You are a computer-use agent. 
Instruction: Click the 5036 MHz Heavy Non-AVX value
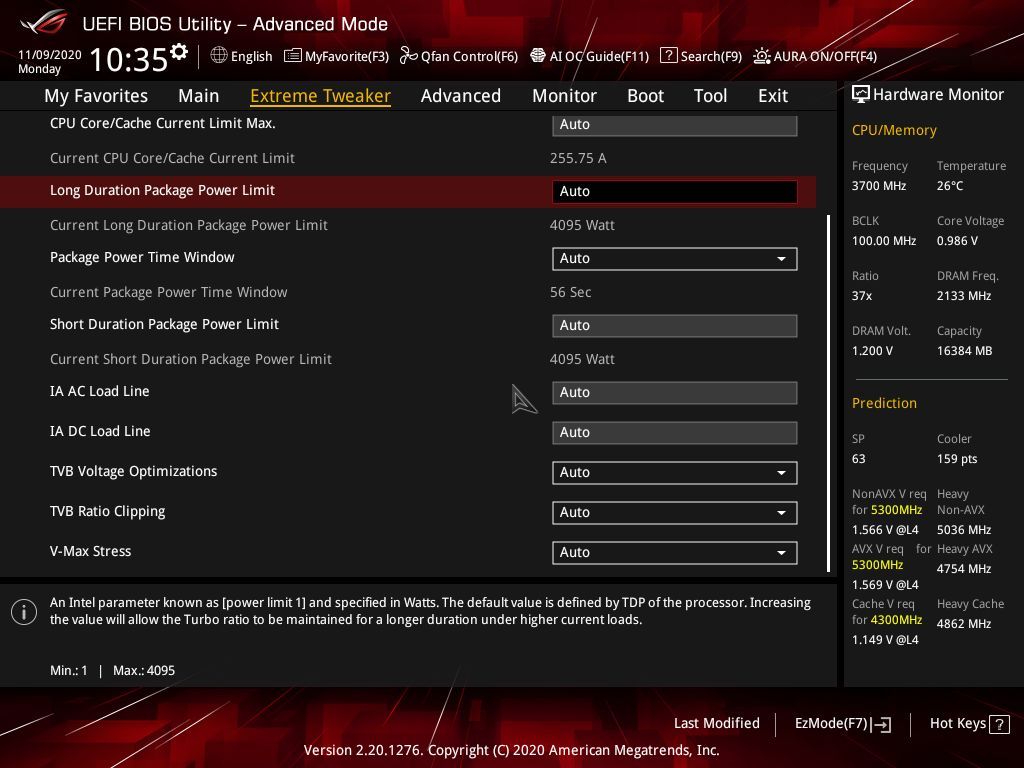[x=964, y=530]
